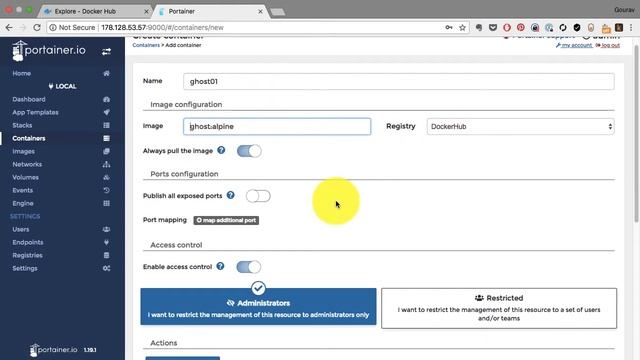Open Dashboard in the sidebar

(29, 99)
